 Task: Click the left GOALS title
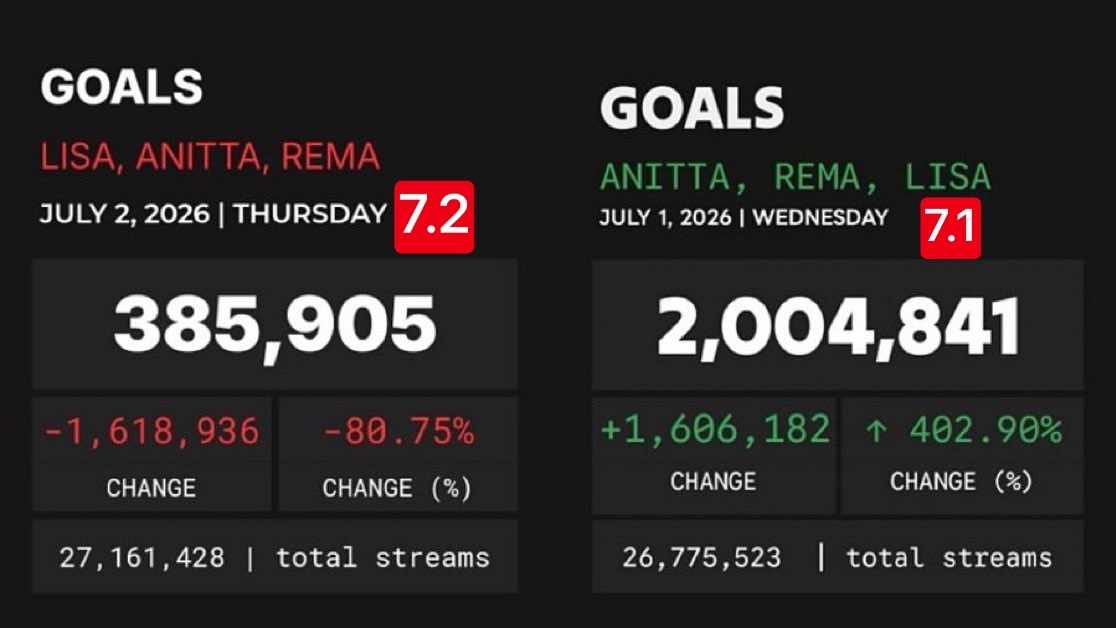point(122,87)
